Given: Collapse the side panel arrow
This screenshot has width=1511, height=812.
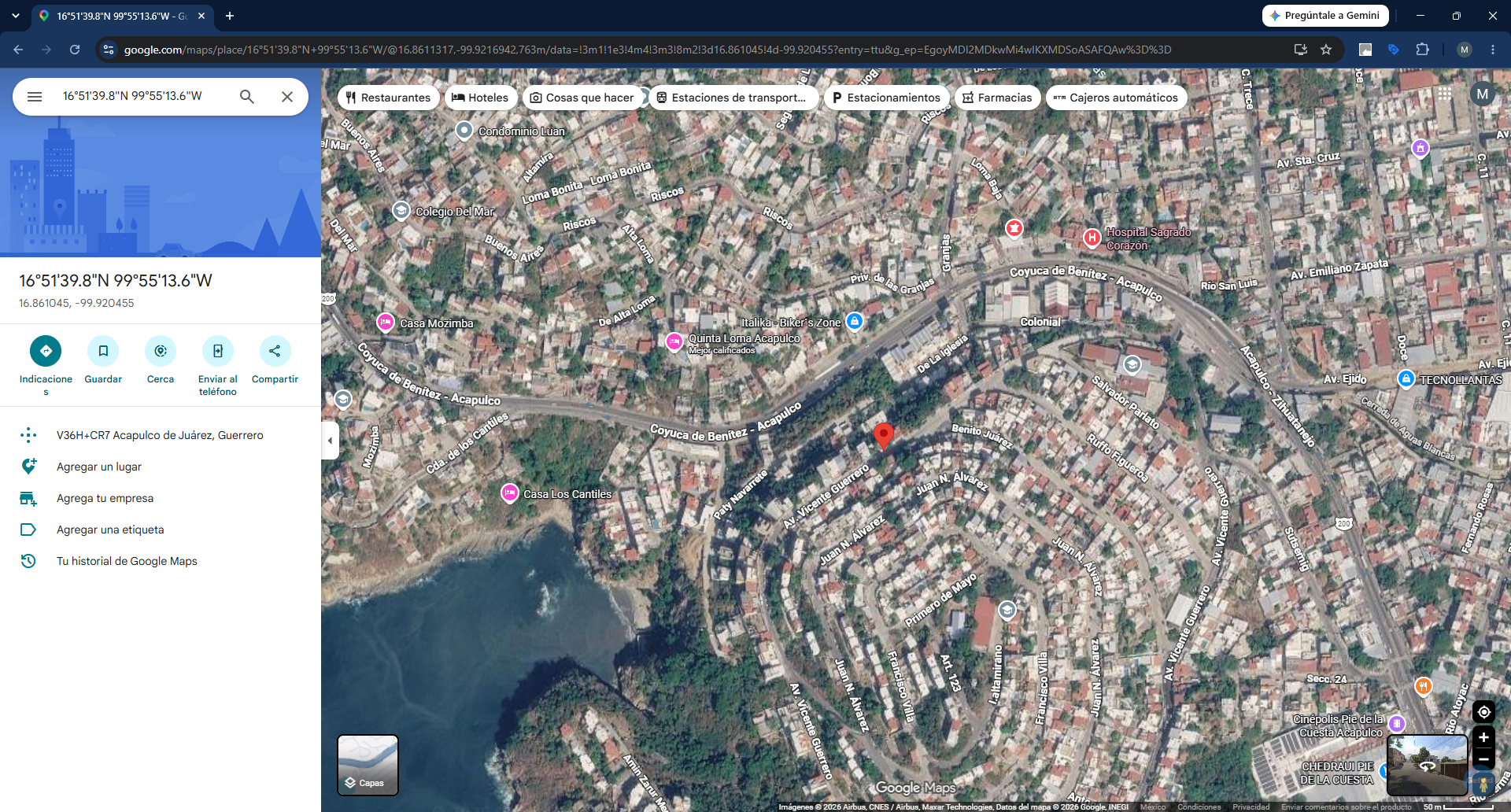Looking at the screenshot, I should pos(331,441).
